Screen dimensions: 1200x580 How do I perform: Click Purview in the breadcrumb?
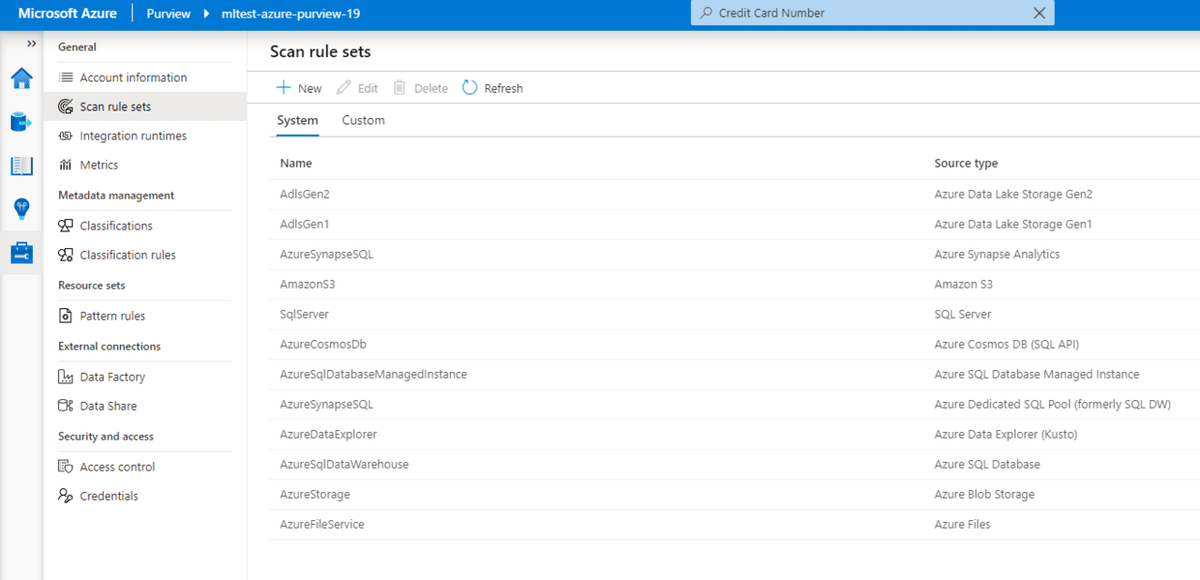coord(169,14)
